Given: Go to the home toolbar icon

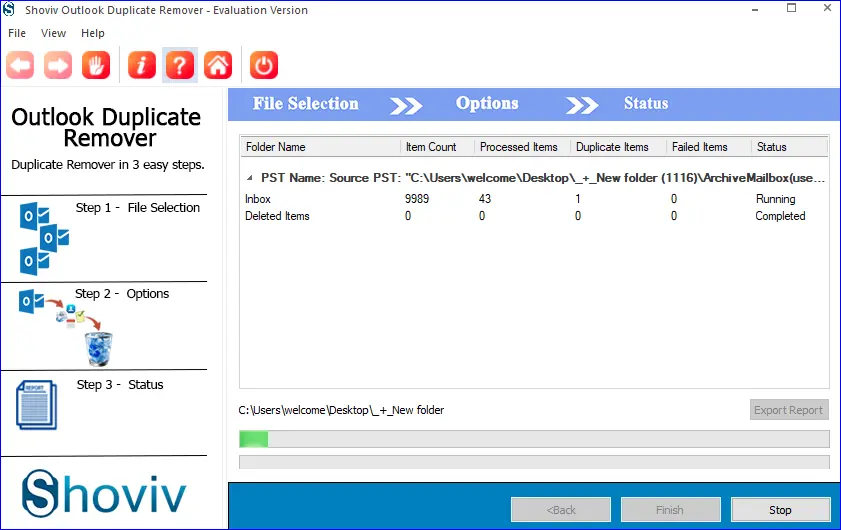Looking at the screenshot, I should pyautogui.click(x=218, y=65).
